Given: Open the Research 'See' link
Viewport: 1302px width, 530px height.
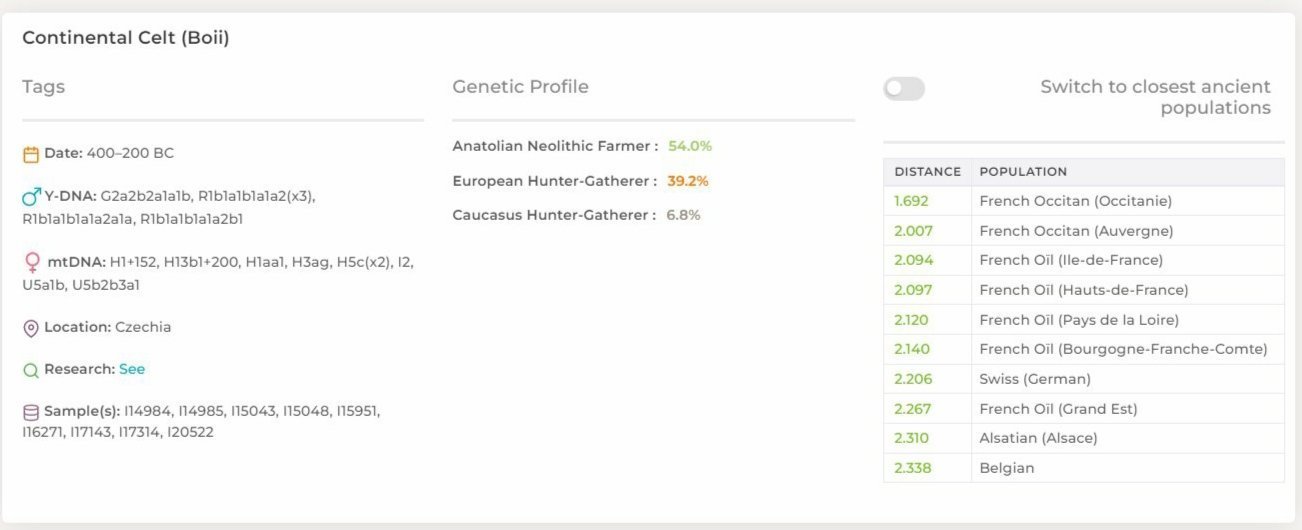Looking at the screenshot, I should pyautogui.click(x=132, y=369).
